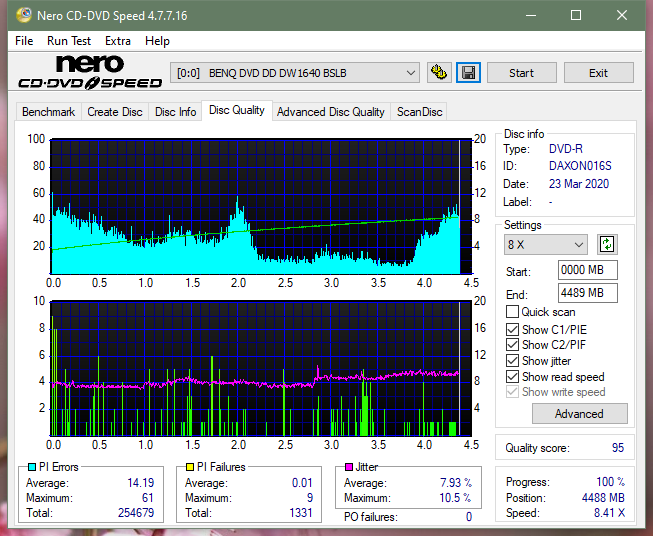653x536 pixels.
Task: Switch to the ScanDisc tab
Action: click(419, 112)
